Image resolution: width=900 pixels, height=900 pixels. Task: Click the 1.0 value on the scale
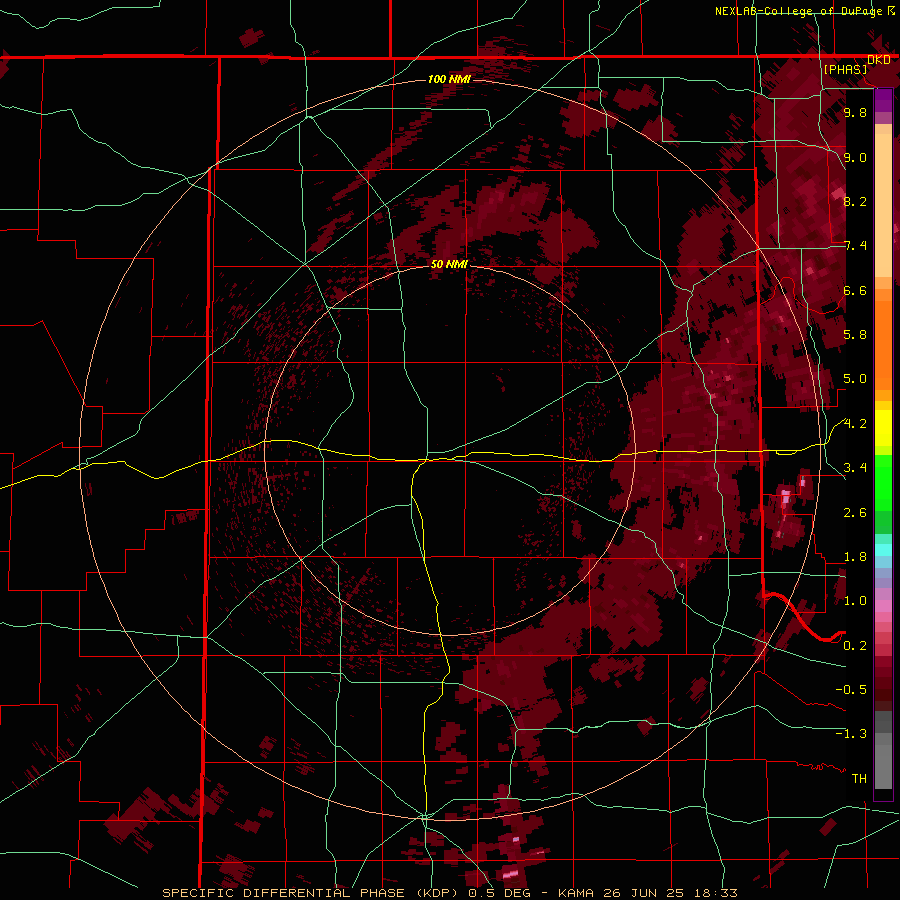(855, 601)
